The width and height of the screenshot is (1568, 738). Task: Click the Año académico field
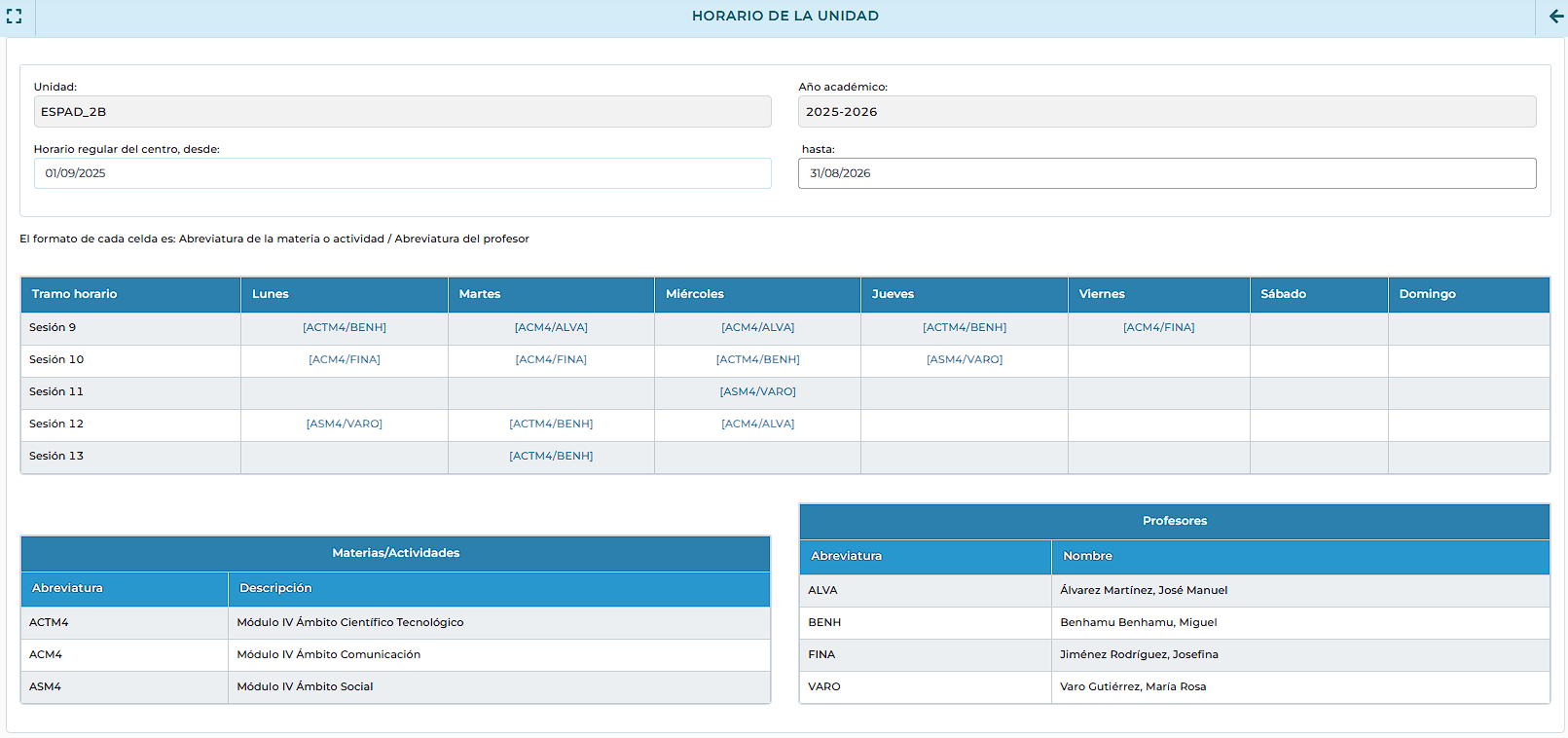(1166, 112)
